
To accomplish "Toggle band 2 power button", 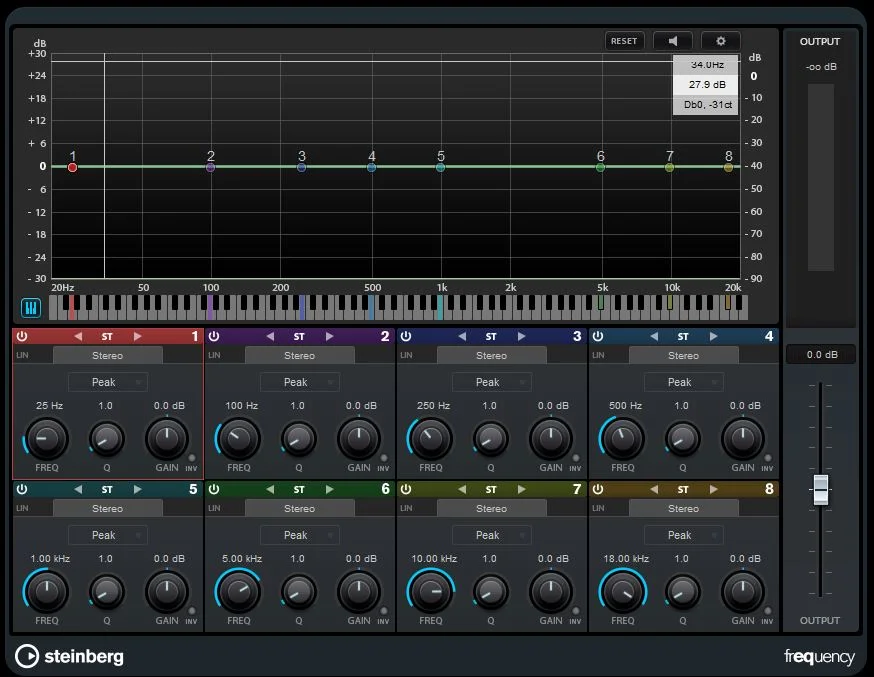I will (213, 337).
